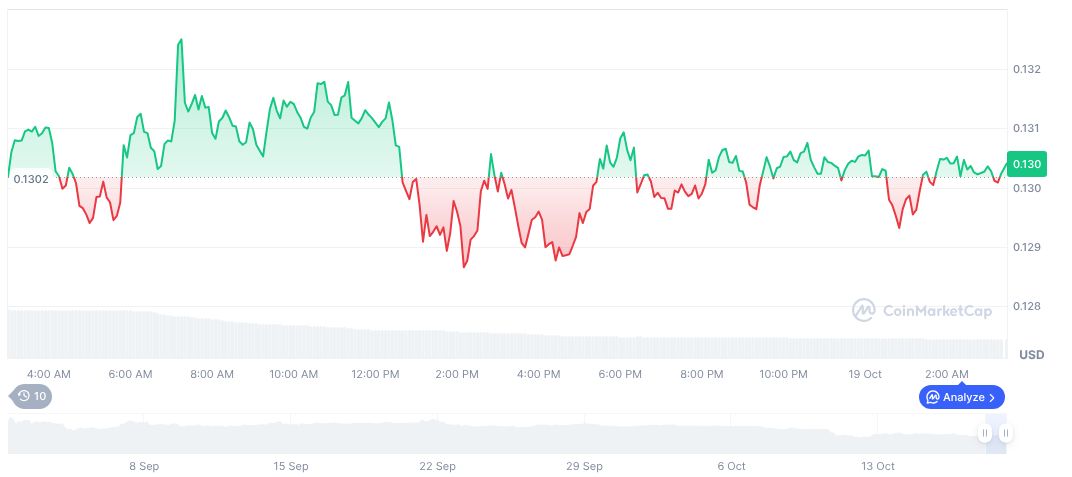Select 13 Oct on the range navigator
The height and width of the screenshot is (477, 1072).
877,466
